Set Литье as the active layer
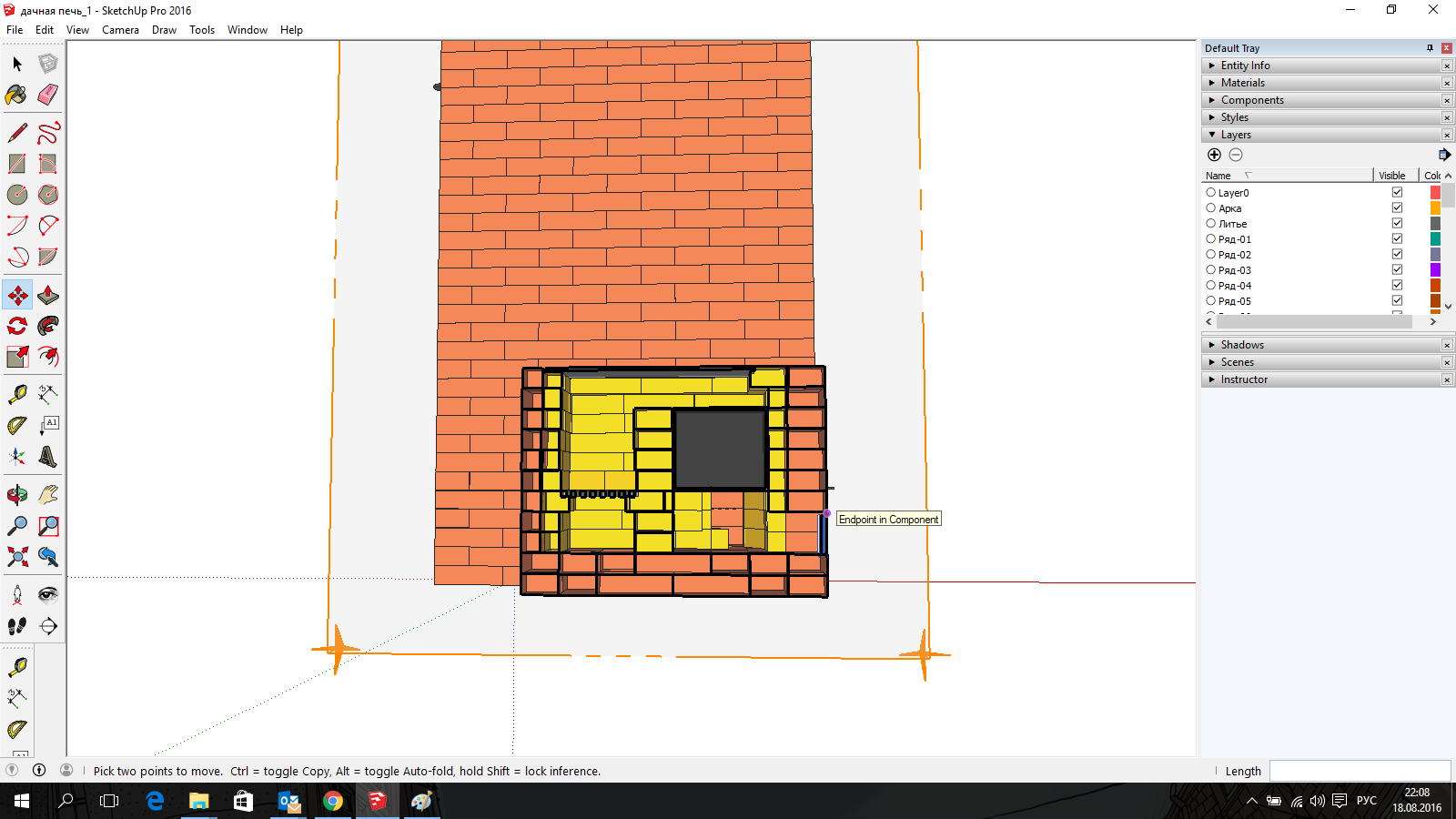Image resolution: width=1456 pixels, height=819 pixels. 1210,224
